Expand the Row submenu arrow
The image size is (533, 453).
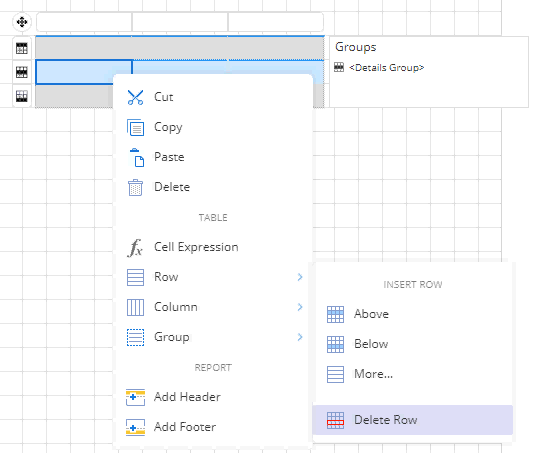coord(300,277)
